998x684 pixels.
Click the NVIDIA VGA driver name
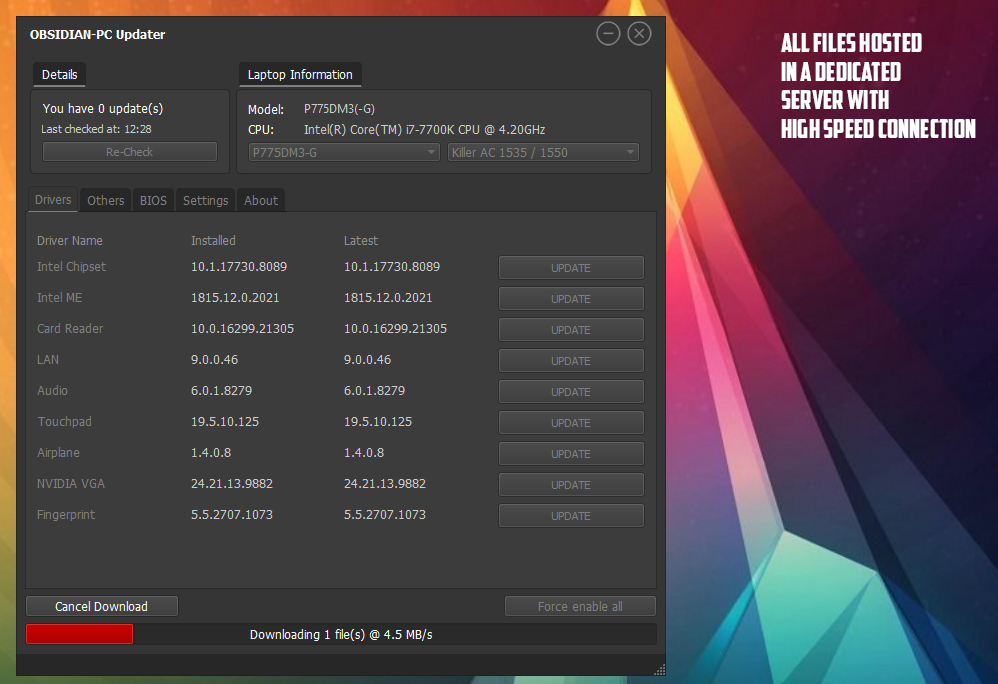(x=71, y=484)
